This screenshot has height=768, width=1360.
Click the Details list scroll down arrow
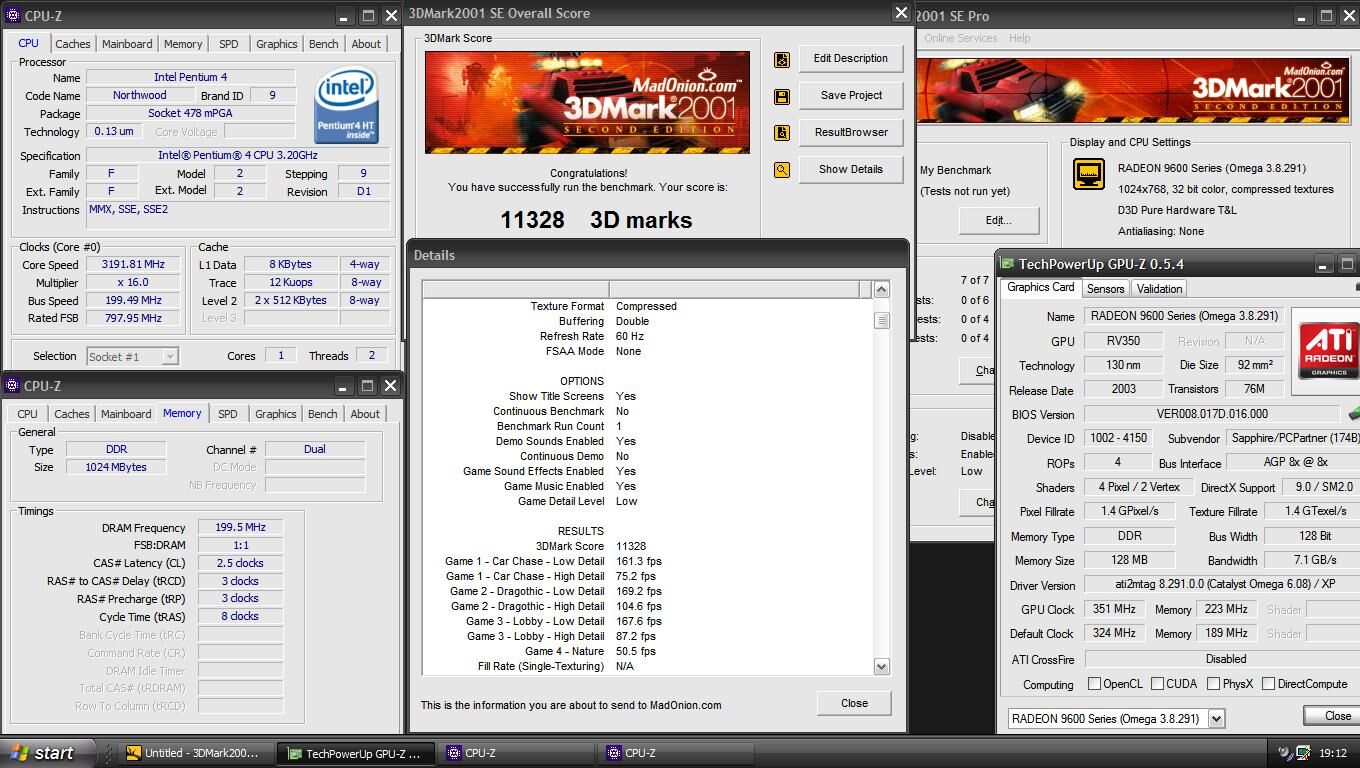tap(881, 666)
